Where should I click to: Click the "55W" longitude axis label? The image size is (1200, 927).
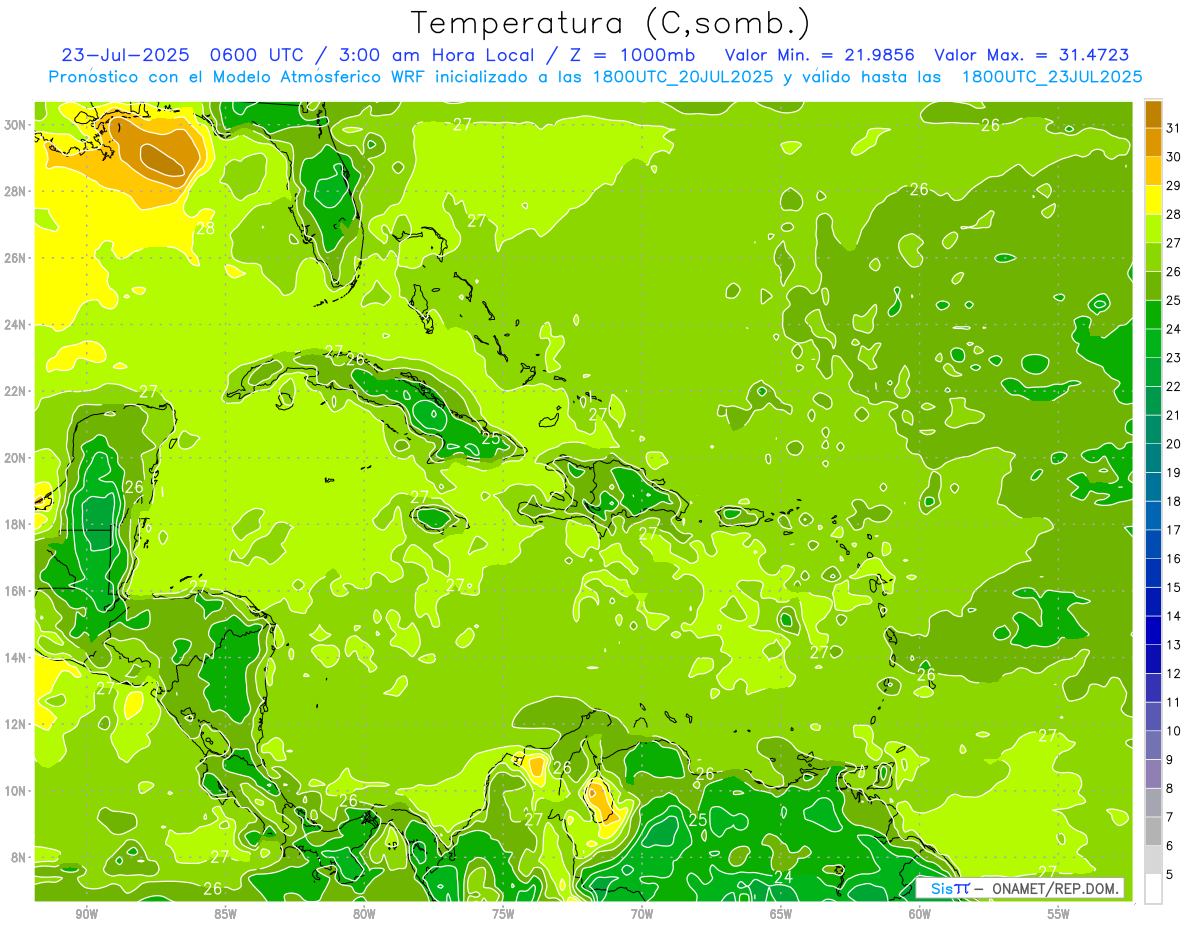(x=1059, y=914)
